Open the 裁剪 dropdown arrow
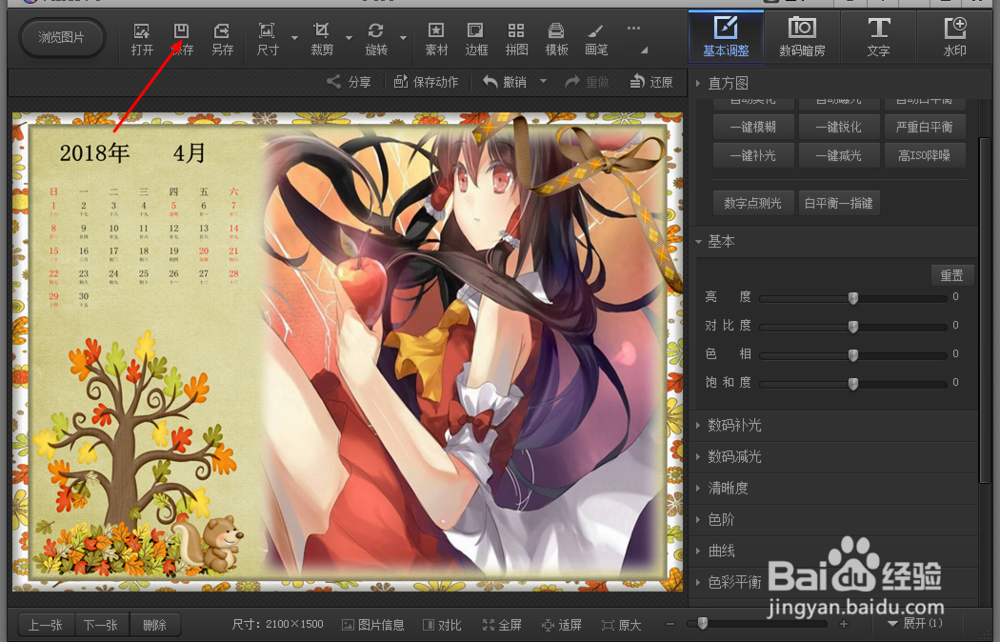 349,38
